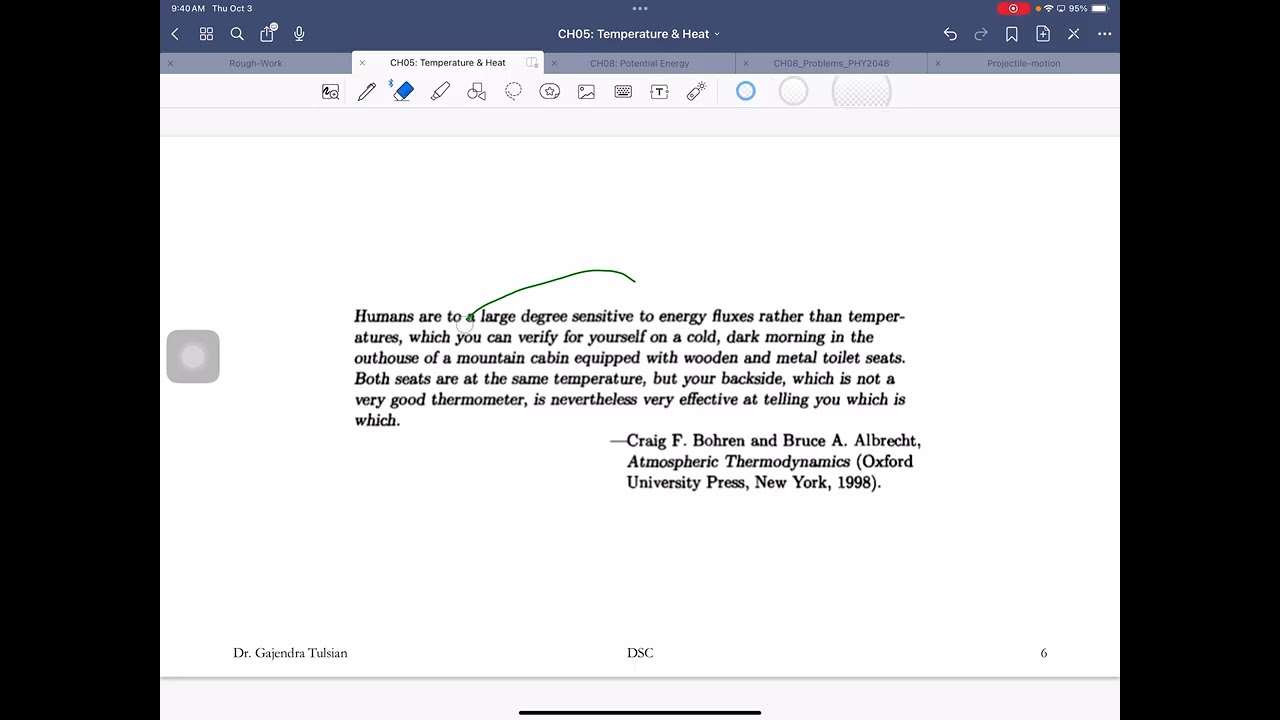This screenshot has height=720, width=1280.
Task: Choose the small eraser size circle
Action: pos(746,91)
